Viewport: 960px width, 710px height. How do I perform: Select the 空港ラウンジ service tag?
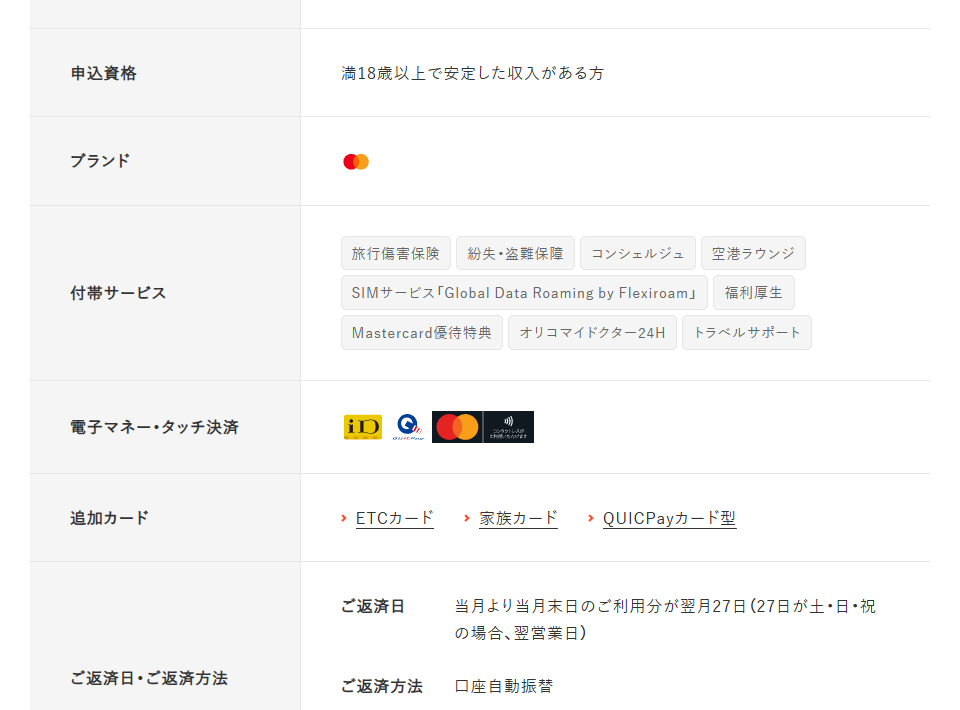coord(753,253)
